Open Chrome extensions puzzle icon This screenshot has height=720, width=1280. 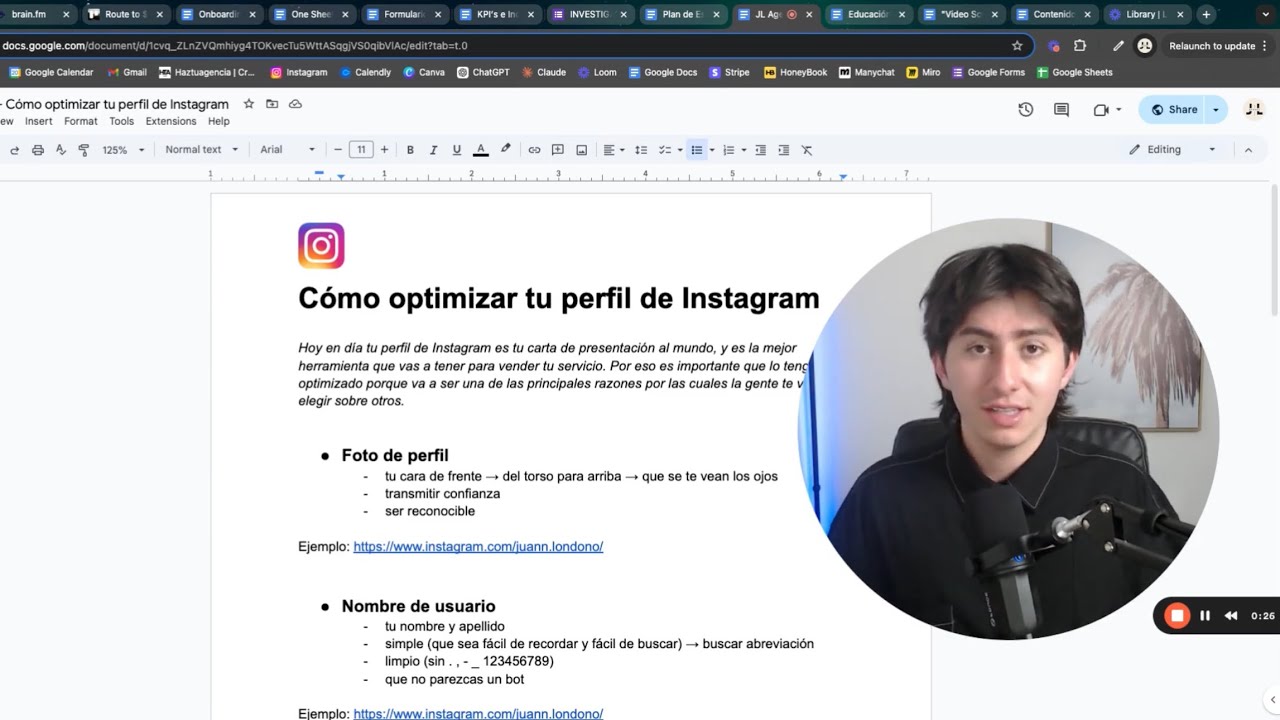(1080, 46)
